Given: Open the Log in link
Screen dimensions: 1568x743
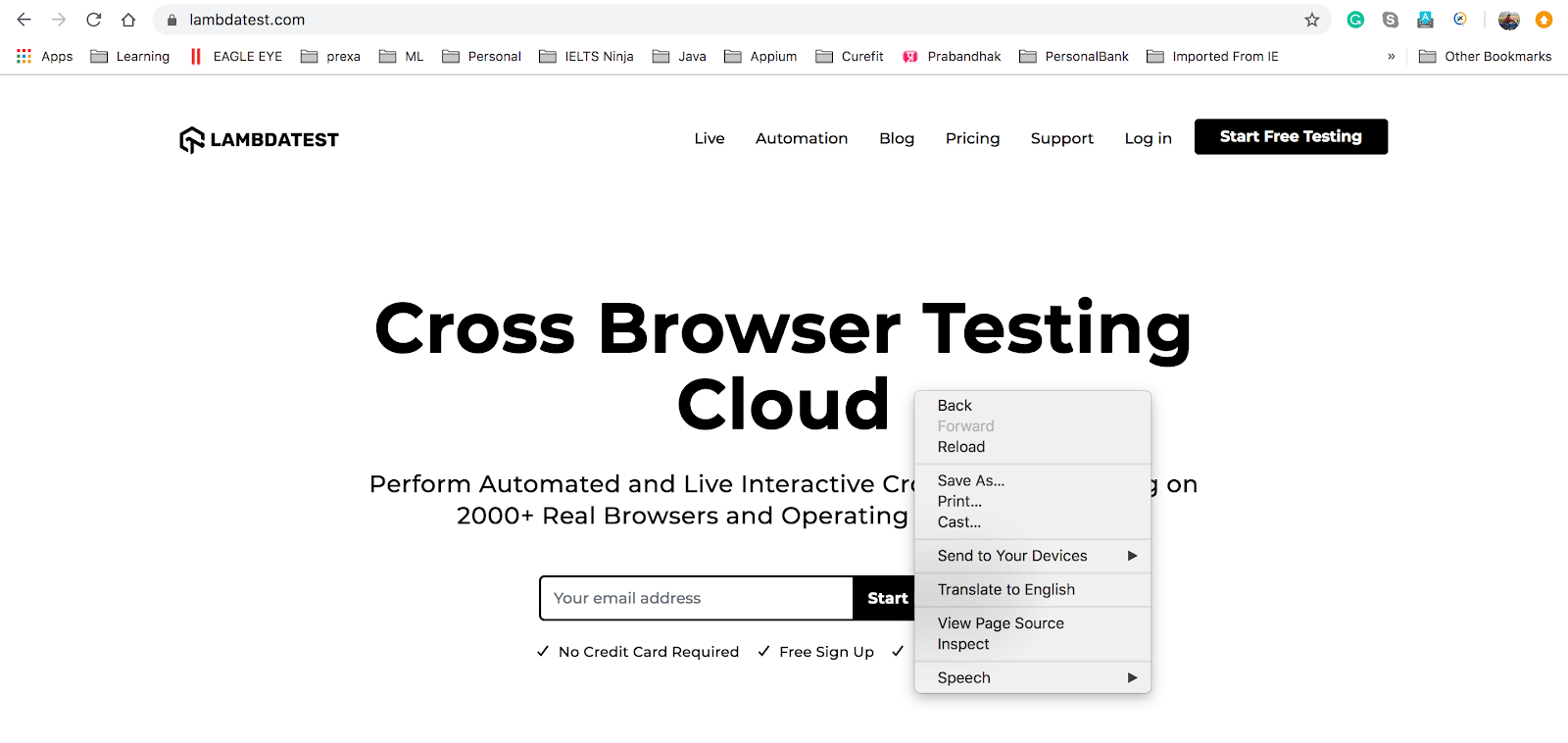Looking at the screenshot, I should [1148, 138].
